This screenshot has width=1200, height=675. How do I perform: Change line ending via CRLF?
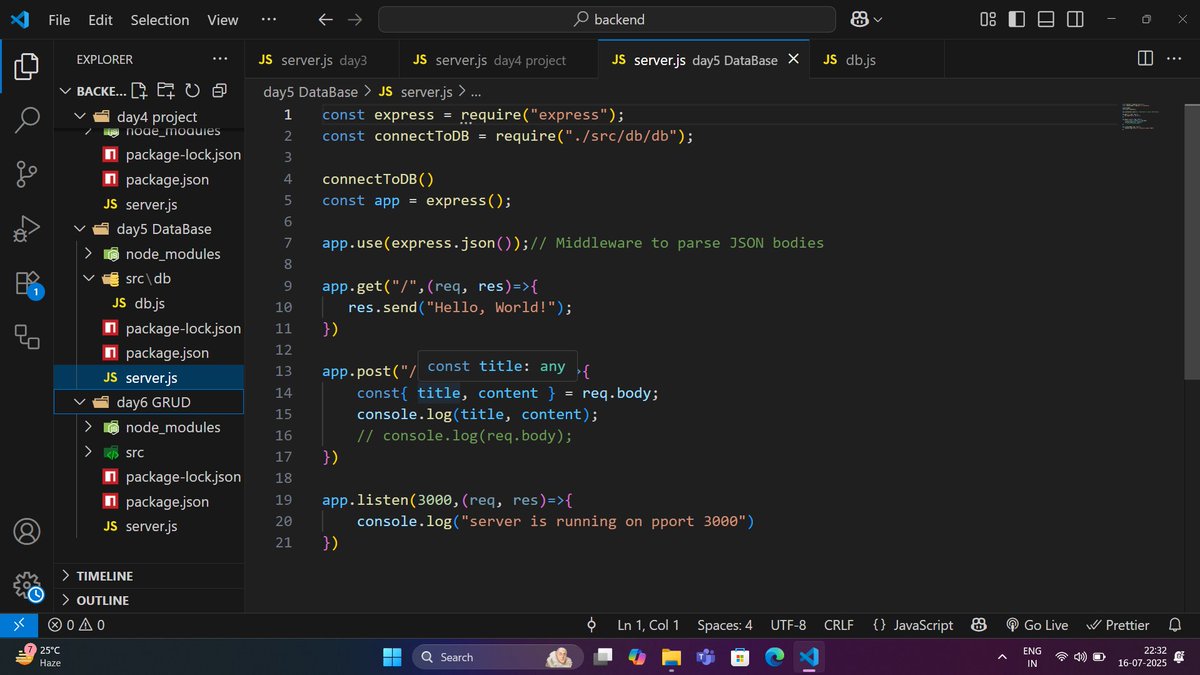point(838,625)
